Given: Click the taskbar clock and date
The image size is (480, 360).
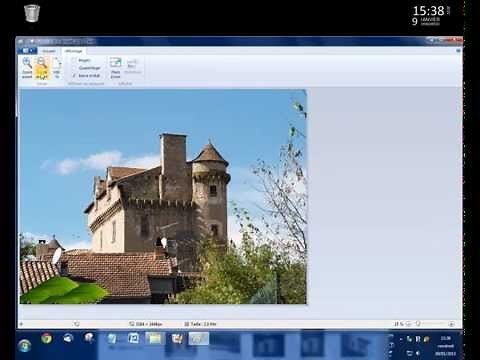Looking at the screenshot, I should click(x=445, y=346).
